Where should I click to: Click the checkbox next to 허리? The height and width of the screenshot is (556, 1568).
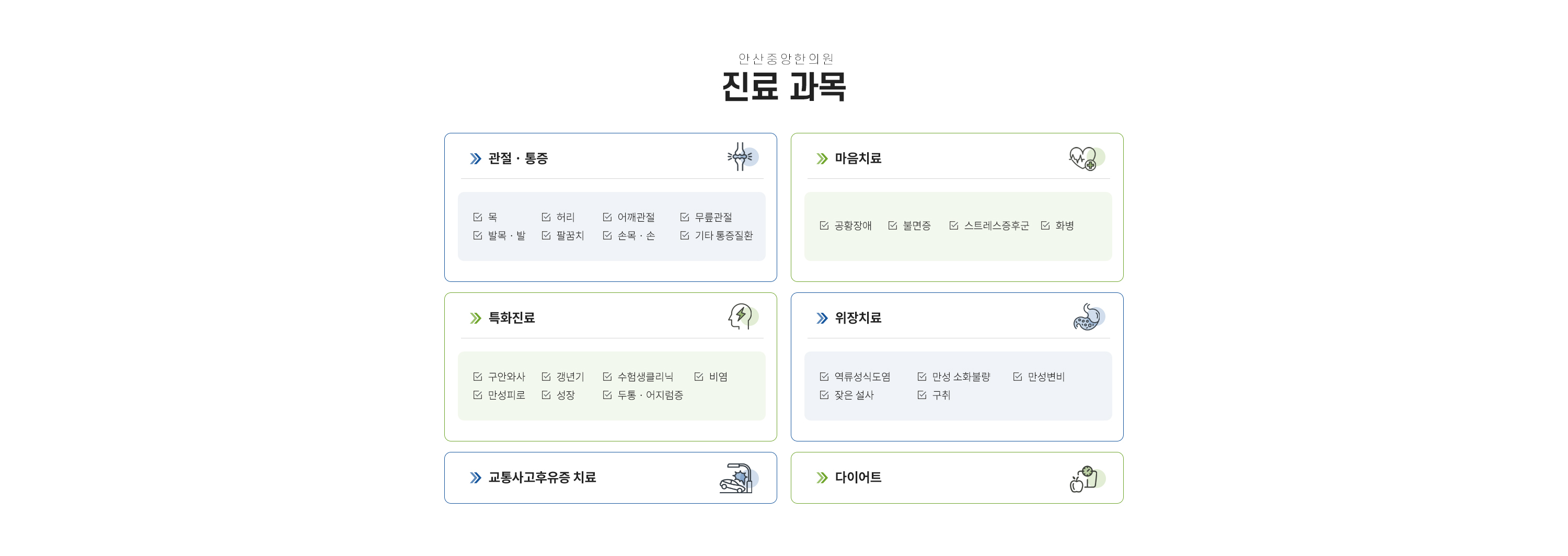coord(546,218)
